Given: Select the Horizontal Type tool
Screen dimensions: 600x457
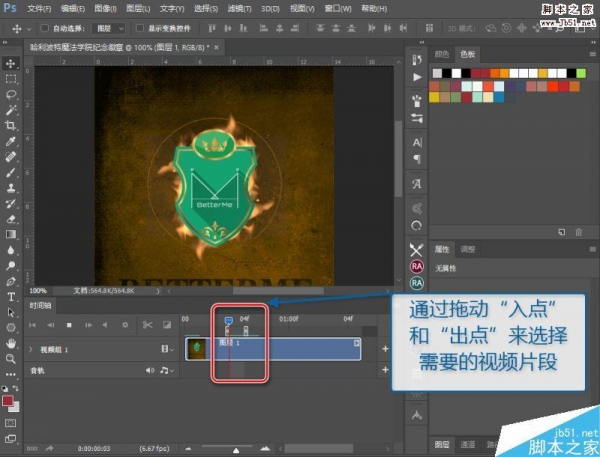Looking at the screenshot, I should coord(11,295).
